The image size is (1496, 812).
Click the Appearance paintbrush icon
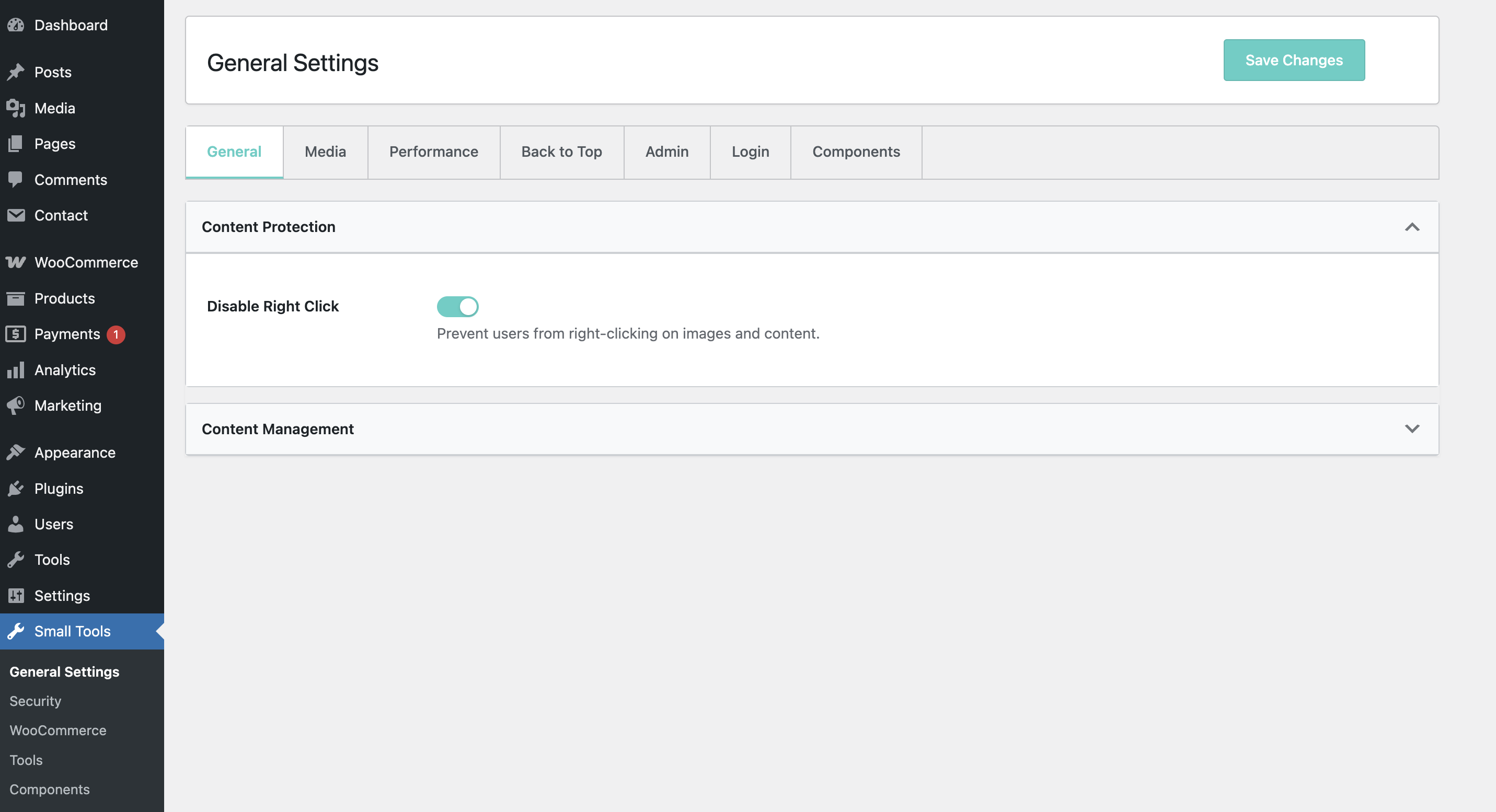16,452
